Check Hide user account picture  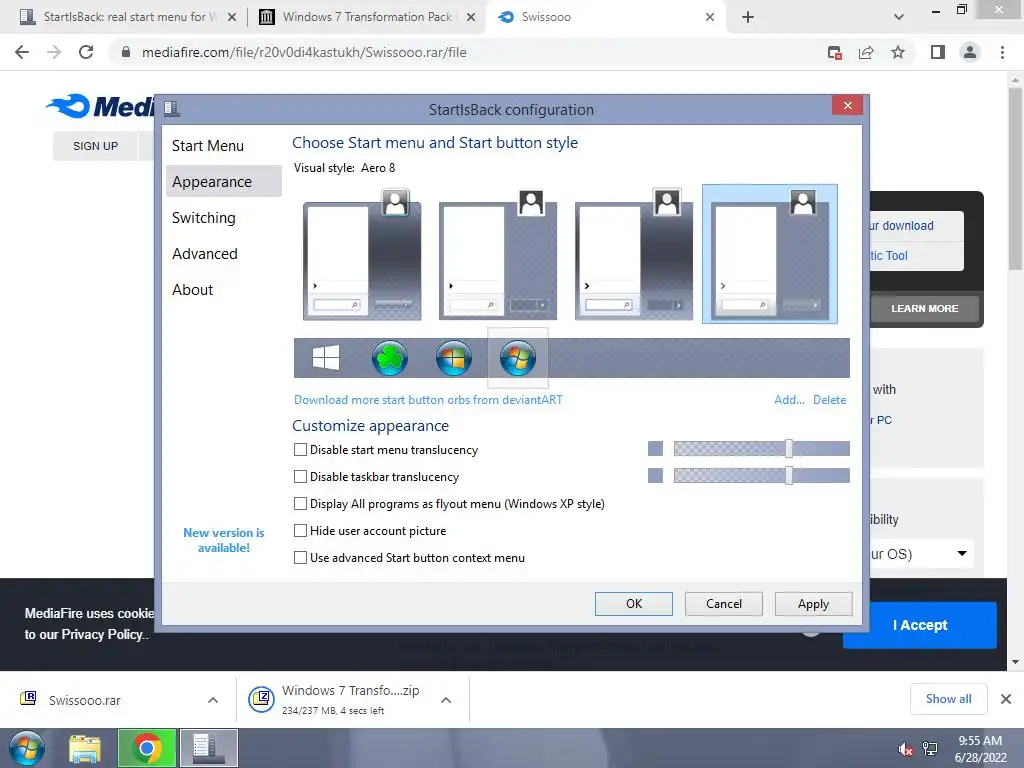300,530
